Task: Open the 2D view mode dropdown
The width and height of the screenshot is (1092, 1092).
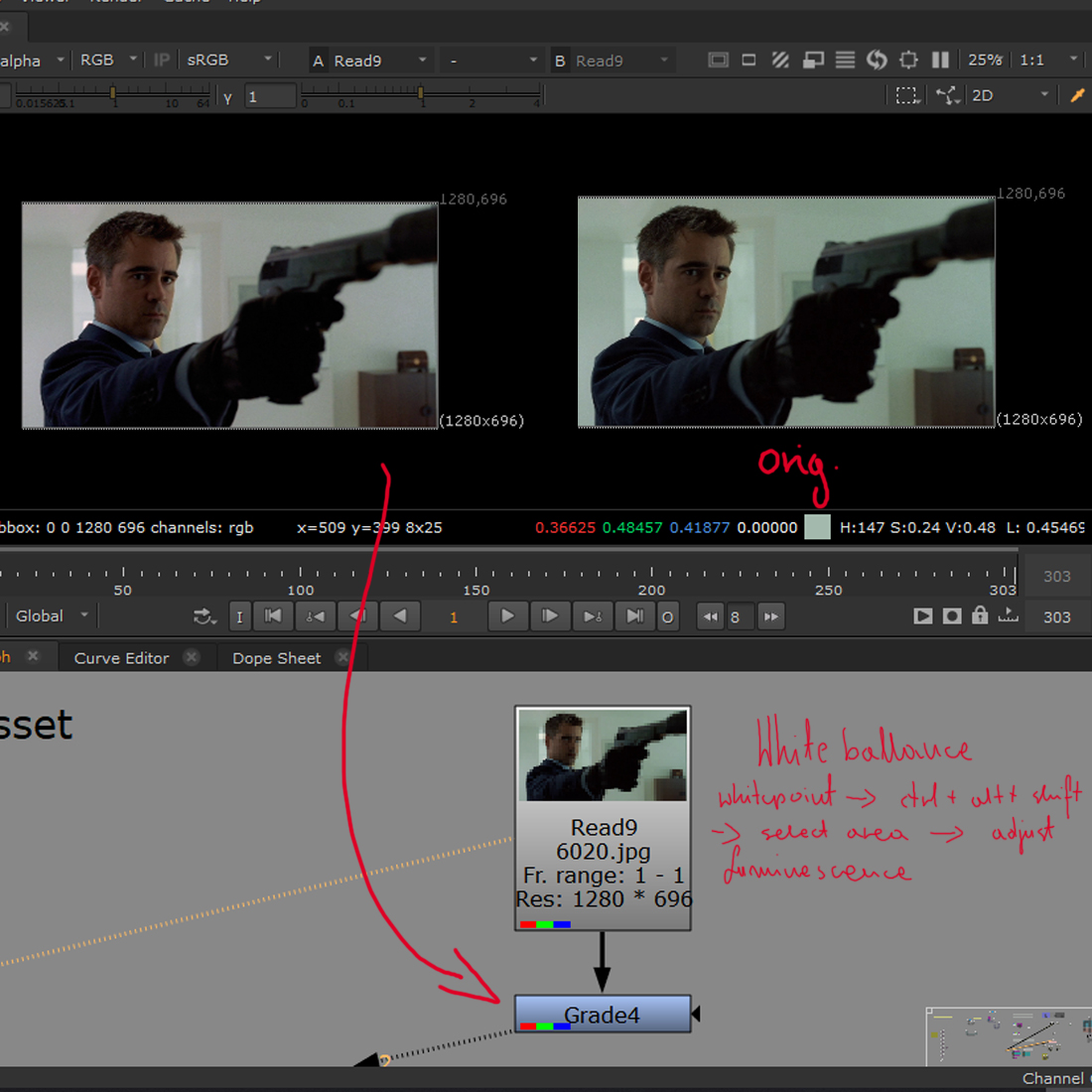Action: coord(1010,95)
